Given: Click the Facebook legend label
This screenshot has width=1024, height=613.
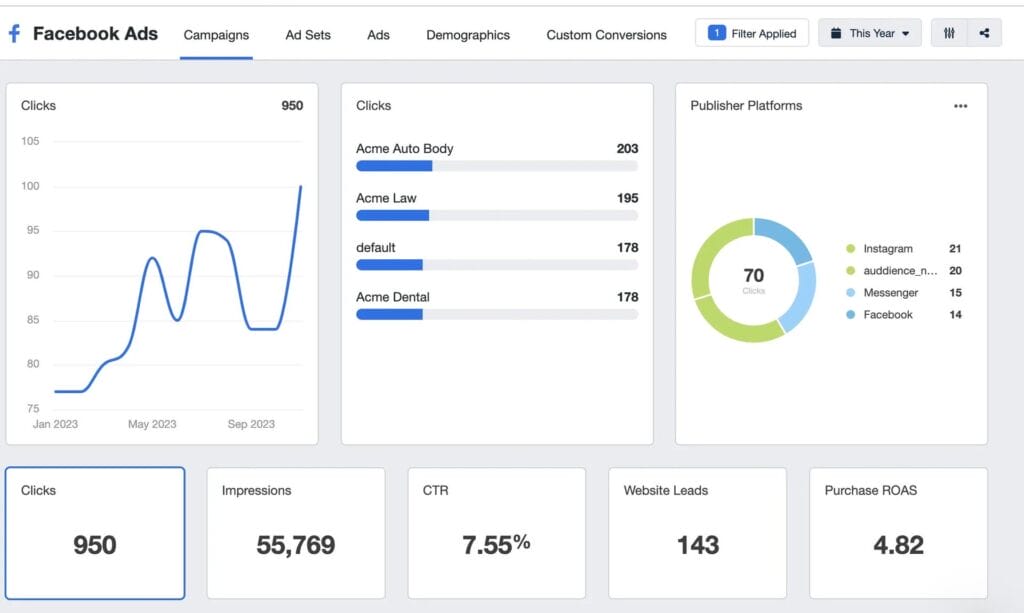Looking at the screenshot, I should pyautogui.click(x=888, y=315).
